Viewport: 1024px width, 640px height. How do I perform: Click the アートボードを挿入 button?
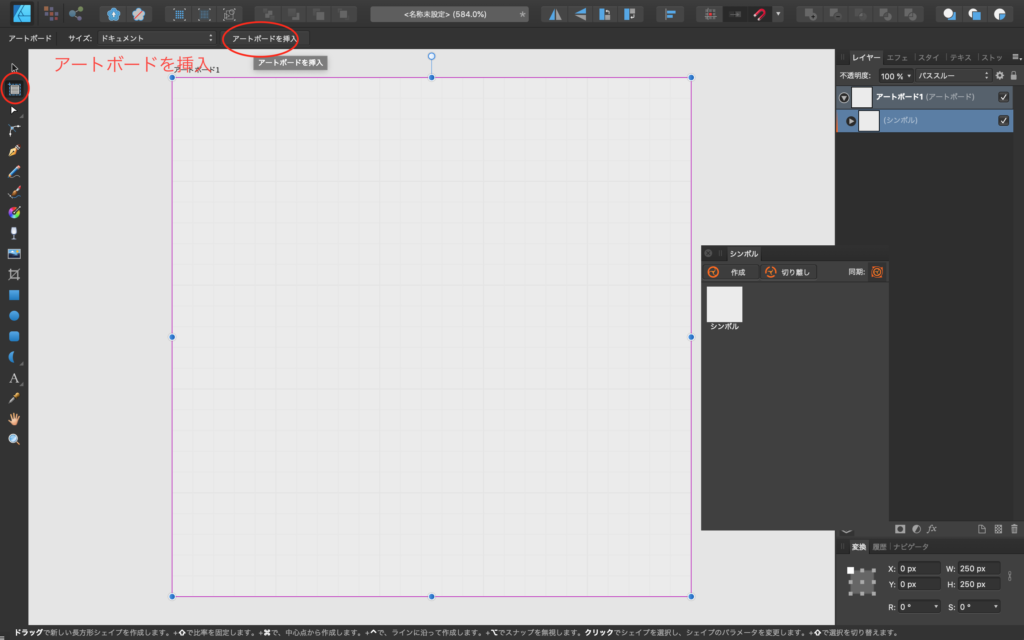coord(264,39)
